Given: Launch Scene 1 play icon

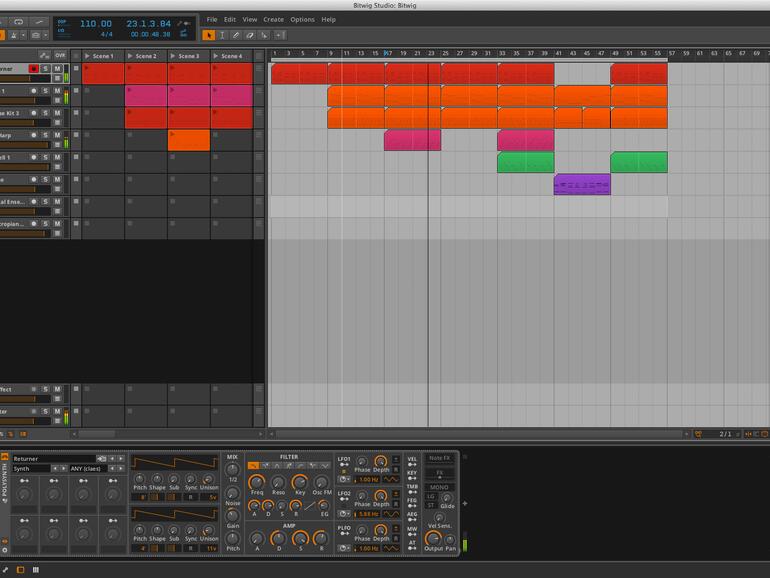Looking at the screenshot, I should point(88,56).
